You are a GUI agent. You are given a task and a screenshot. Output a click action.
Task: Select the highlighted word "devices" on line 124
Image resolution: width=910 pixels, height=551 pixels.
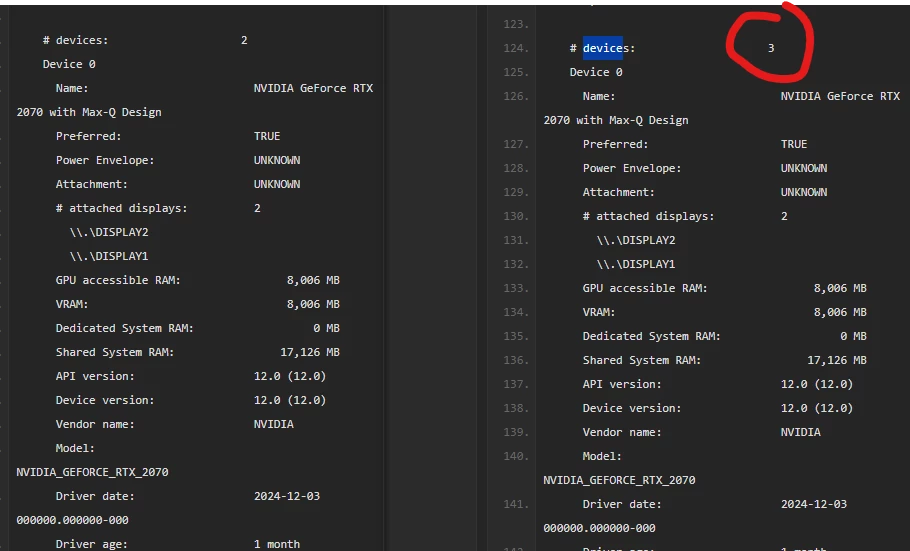[x=602, y=48]
